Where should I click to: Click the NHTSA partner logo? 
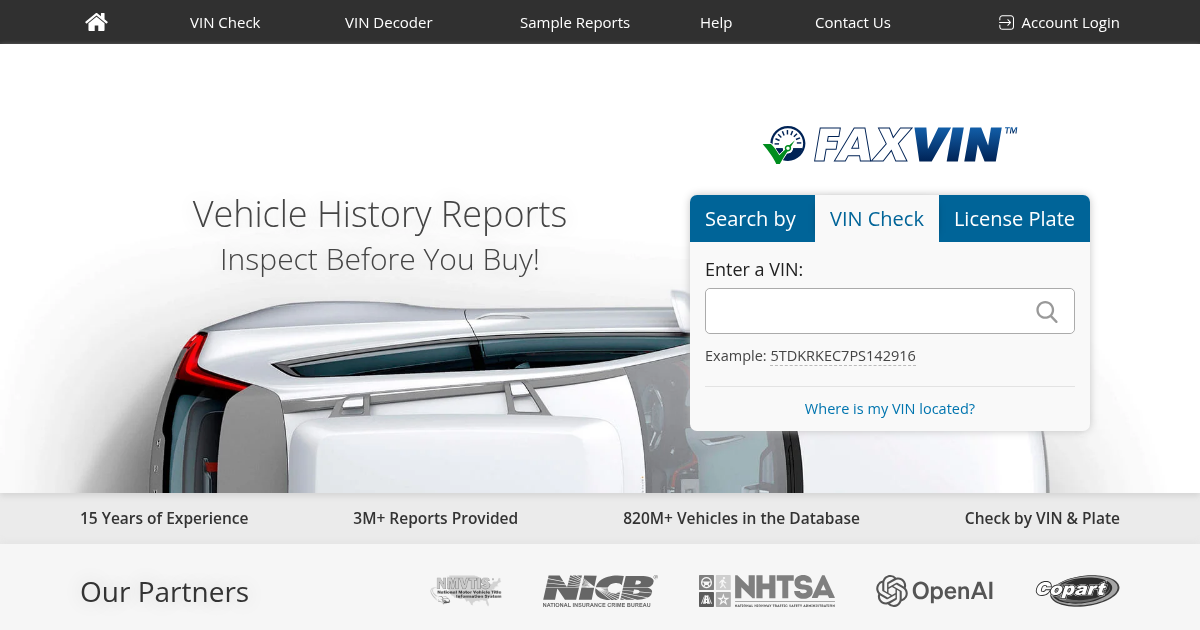pos(767,590)
